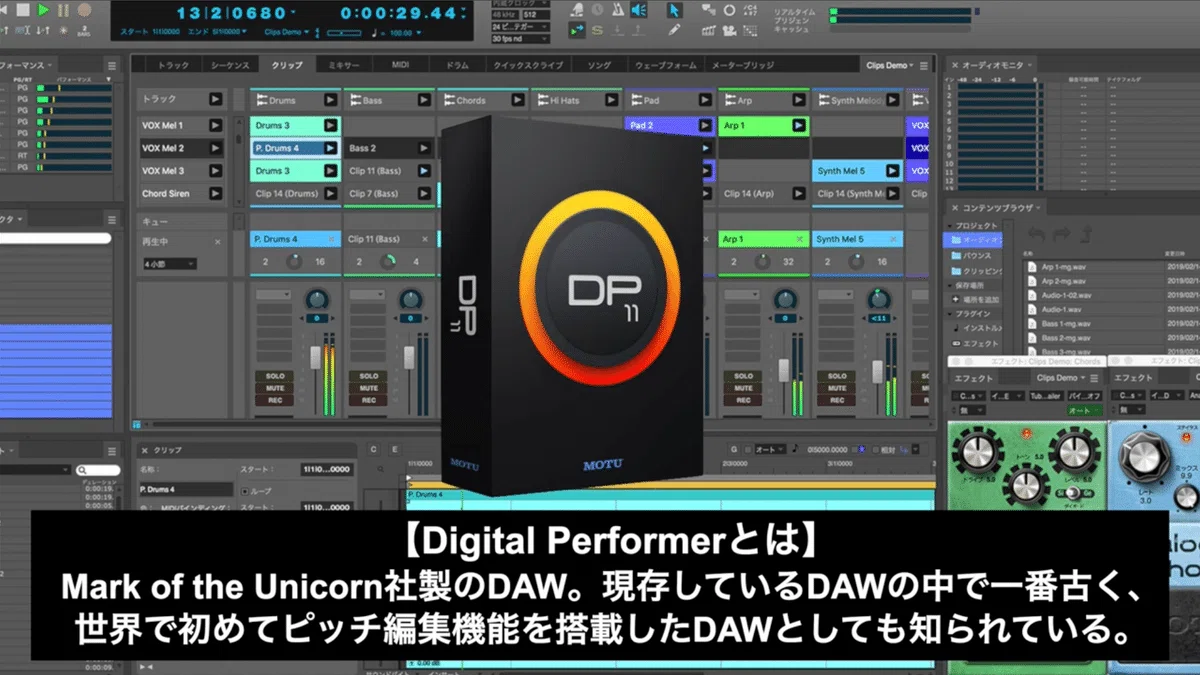The width and height of the screenshot is (1200, 675).
Task: Toggle REC on the Drums channel strip
Action: (275, 400)
